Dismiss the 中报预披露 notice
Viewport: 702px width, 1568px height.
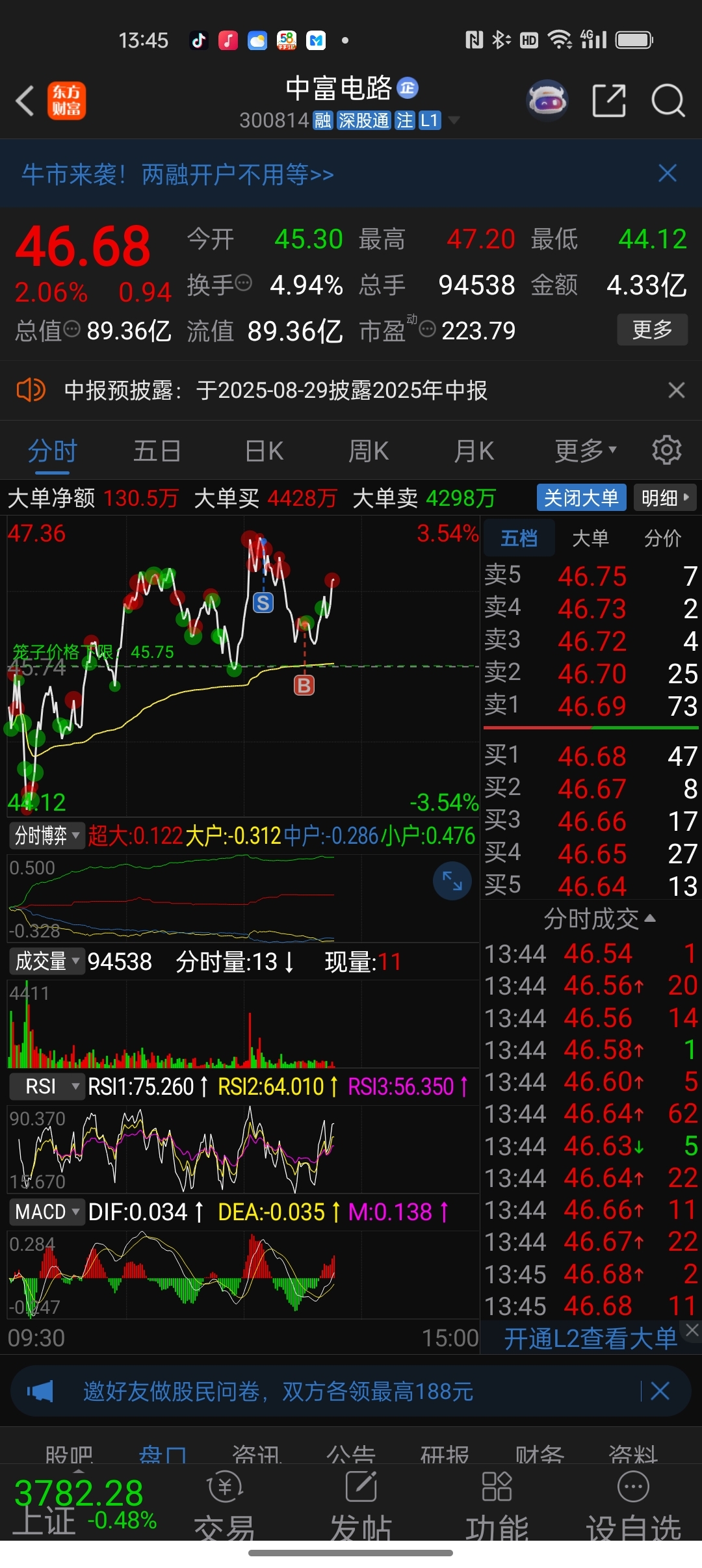pos(677,390)
